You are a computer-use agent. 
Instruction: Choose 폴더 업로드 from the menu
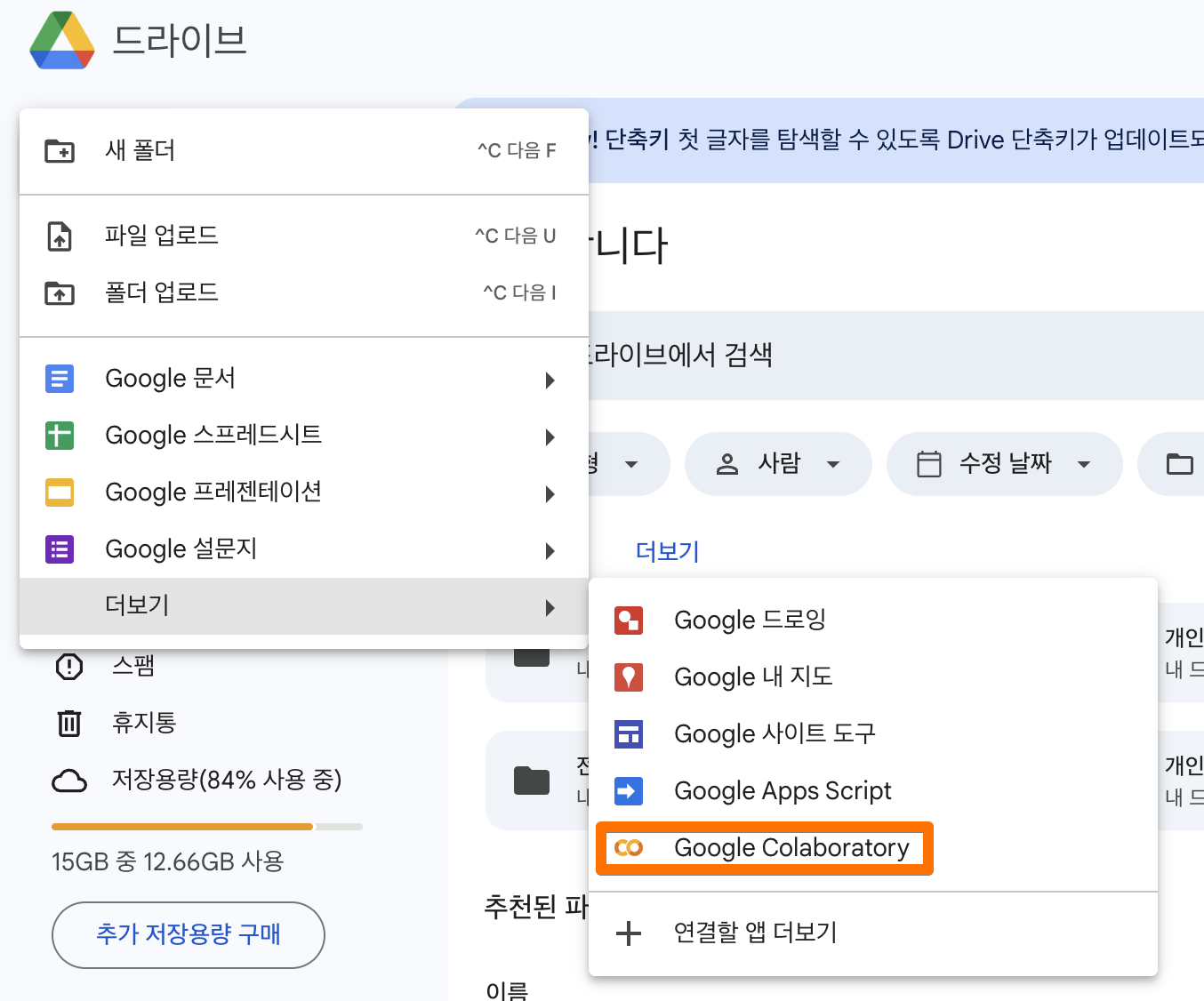[x=304, y=293]
